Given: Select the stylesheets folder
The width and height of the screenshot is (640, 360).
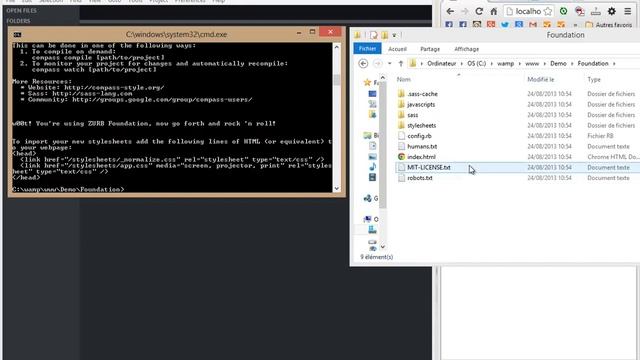Looking at the screenshot, I should (421, 125).
